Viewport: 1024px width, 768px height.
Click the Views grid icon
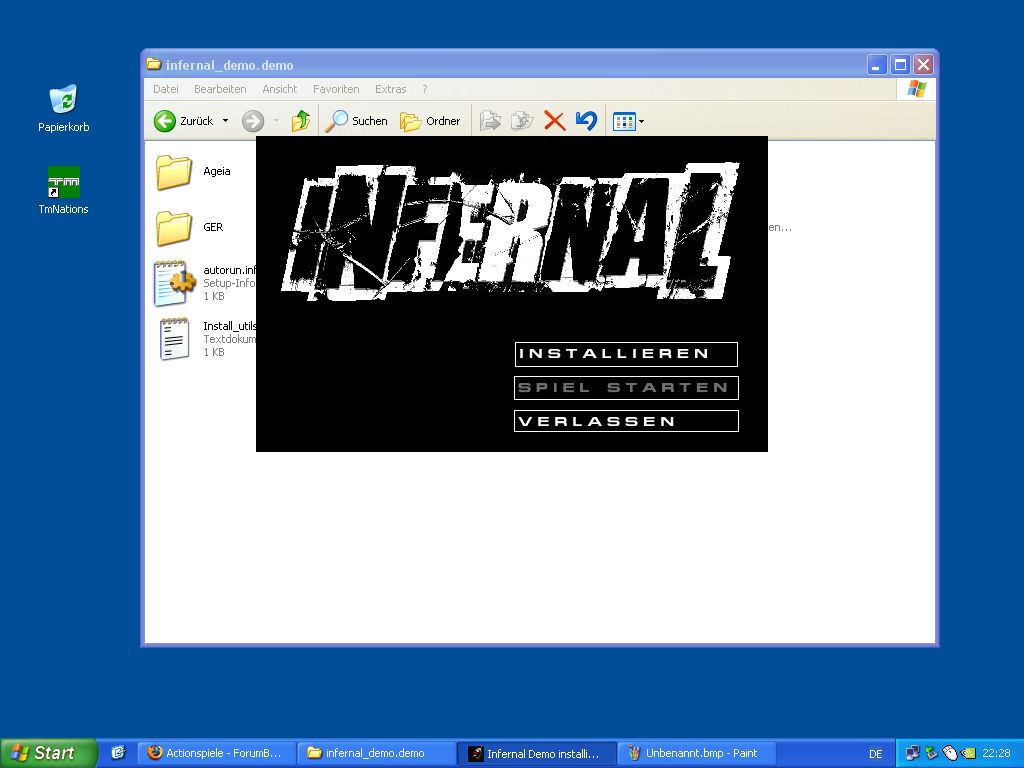[x=624, y=121]
